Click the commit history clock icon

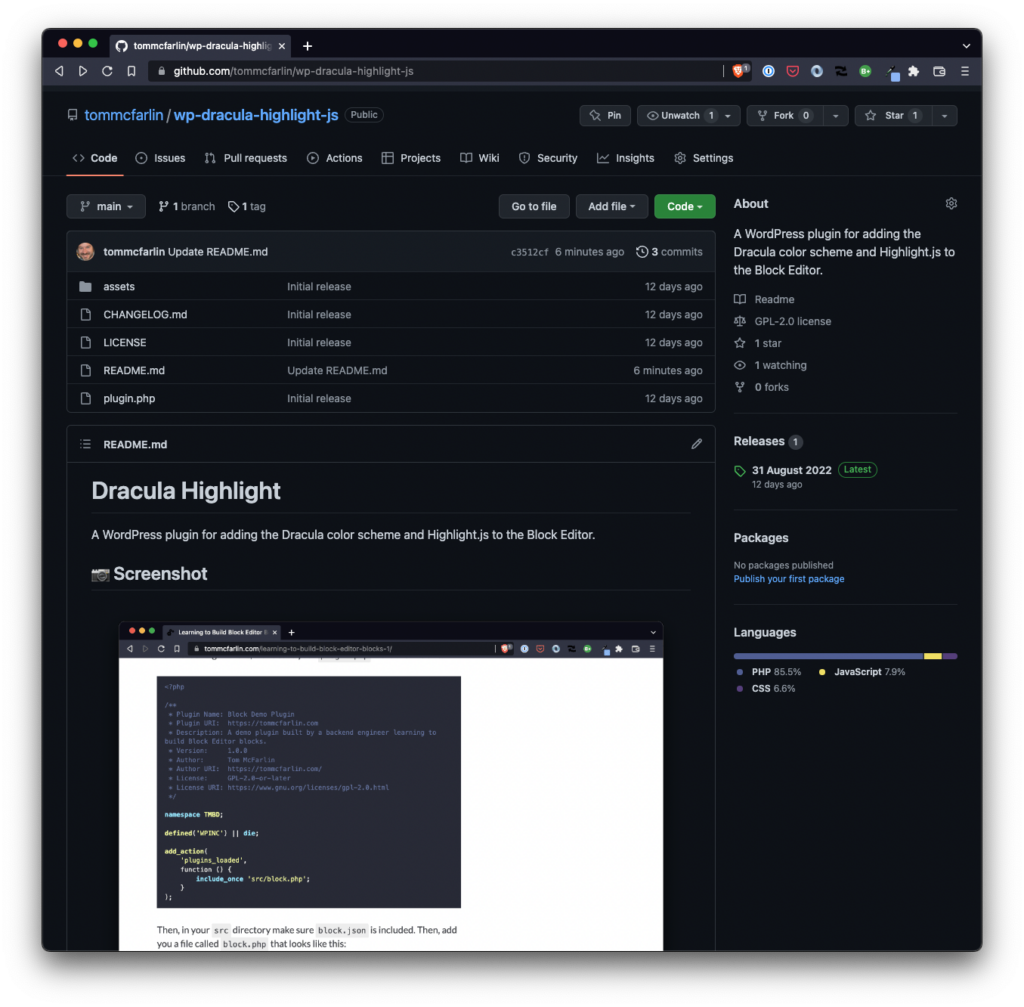coord(642,251)
